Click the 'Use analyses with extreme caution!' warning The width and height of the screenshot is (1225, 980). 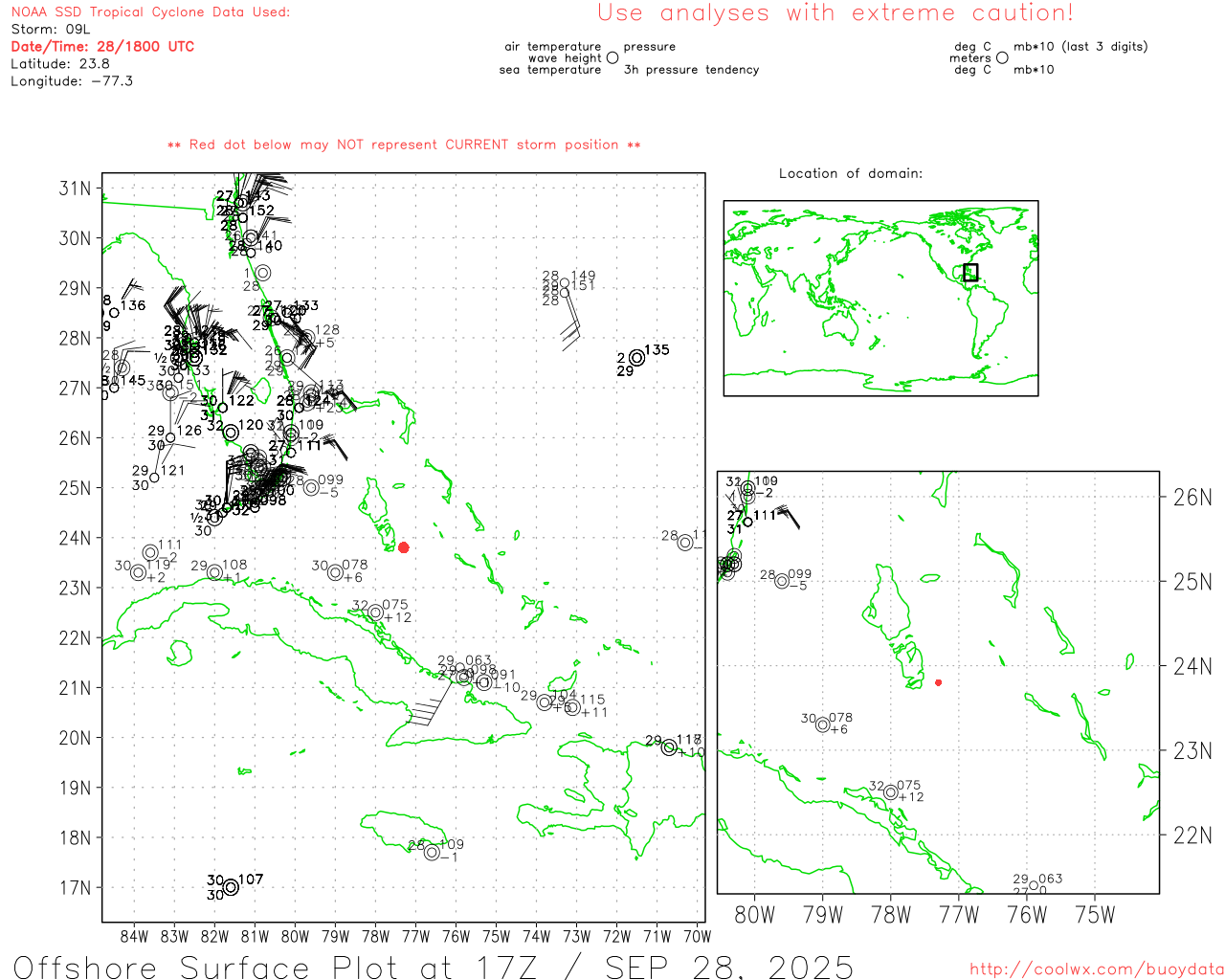[835, 13]
